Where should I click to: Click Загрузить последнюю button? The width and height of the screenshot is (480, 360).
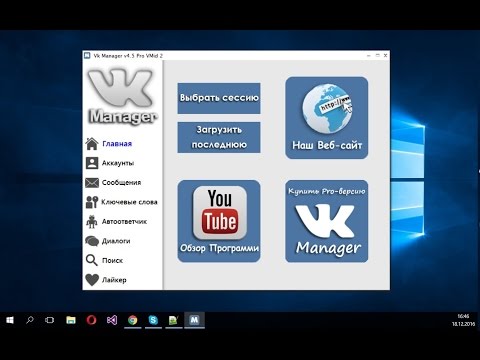pyautogui.click(x=219, y=137)
